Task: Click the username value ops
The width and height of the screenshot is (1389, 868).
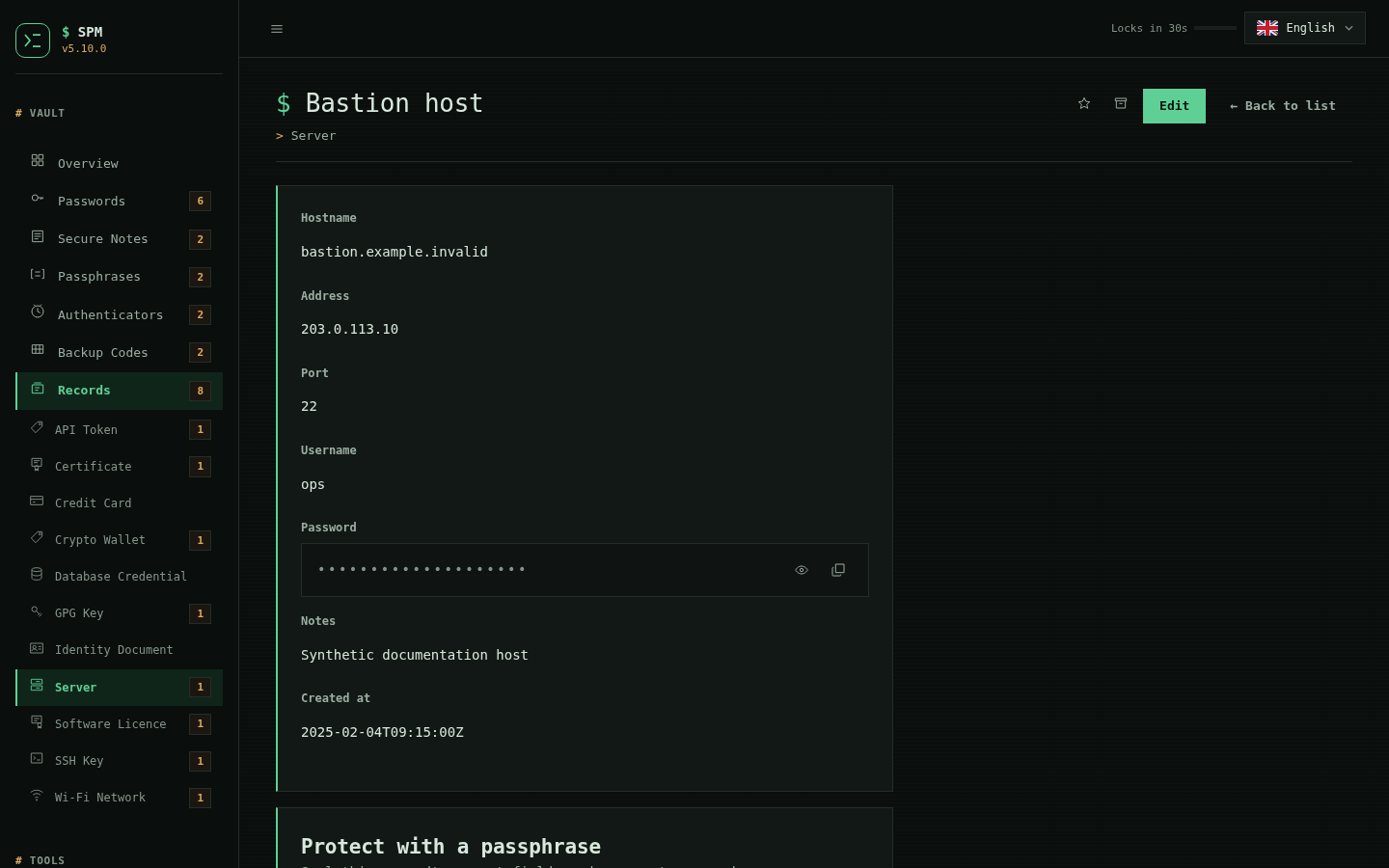Action: click(313, 484)
